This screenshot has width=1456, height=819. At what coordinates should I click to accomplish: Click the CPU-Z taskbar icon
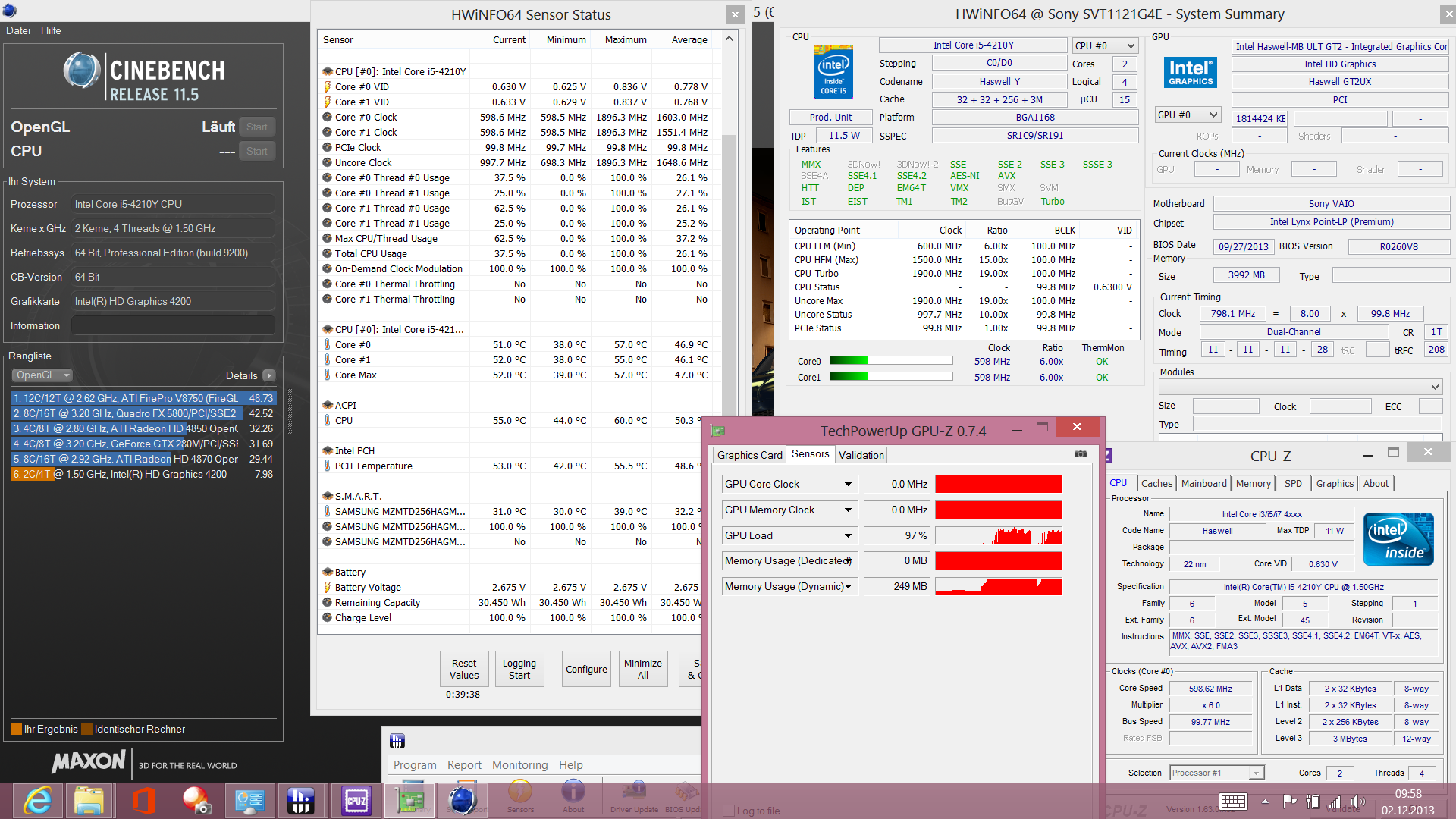pyautogui.click(x=356, y=800)
